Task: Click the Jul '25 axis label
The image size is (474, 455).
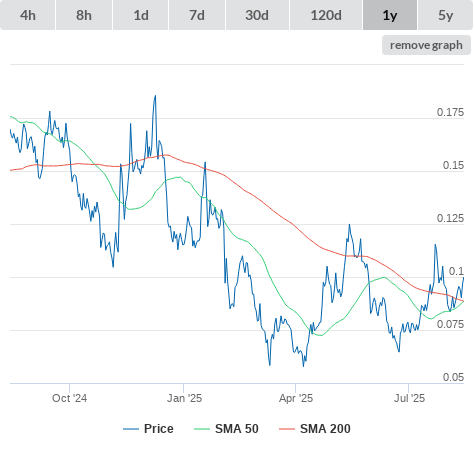Action: coord(409,398)
